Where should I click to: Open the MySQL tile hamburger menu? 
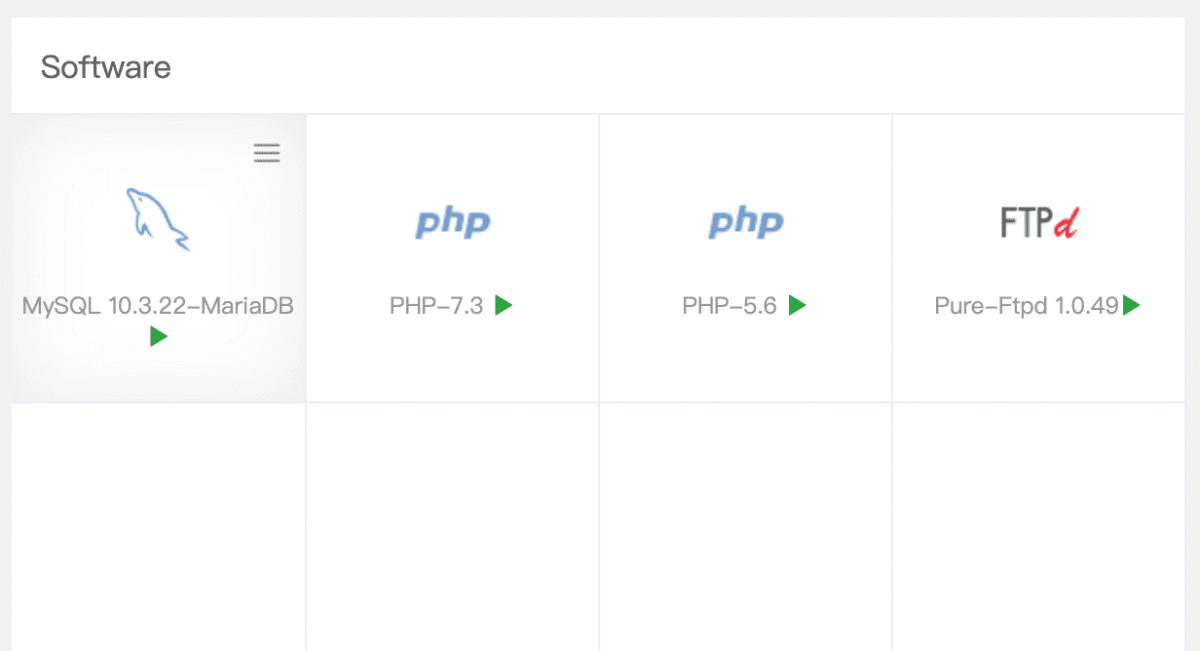[x=267, y=153]
